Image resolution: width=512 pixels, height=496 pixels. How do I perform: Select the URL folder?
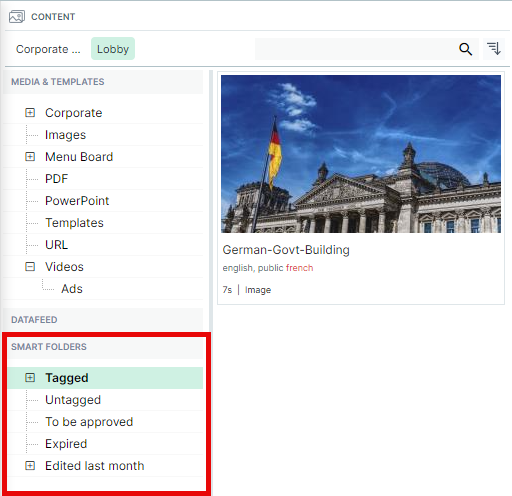(x=56, y=245)
